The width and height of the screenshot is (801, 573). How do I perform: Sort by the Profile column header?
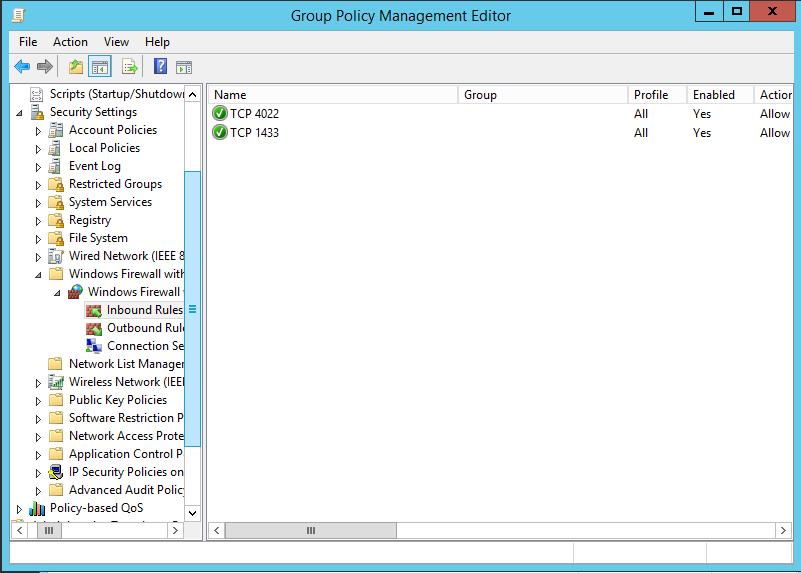point(657,95)
